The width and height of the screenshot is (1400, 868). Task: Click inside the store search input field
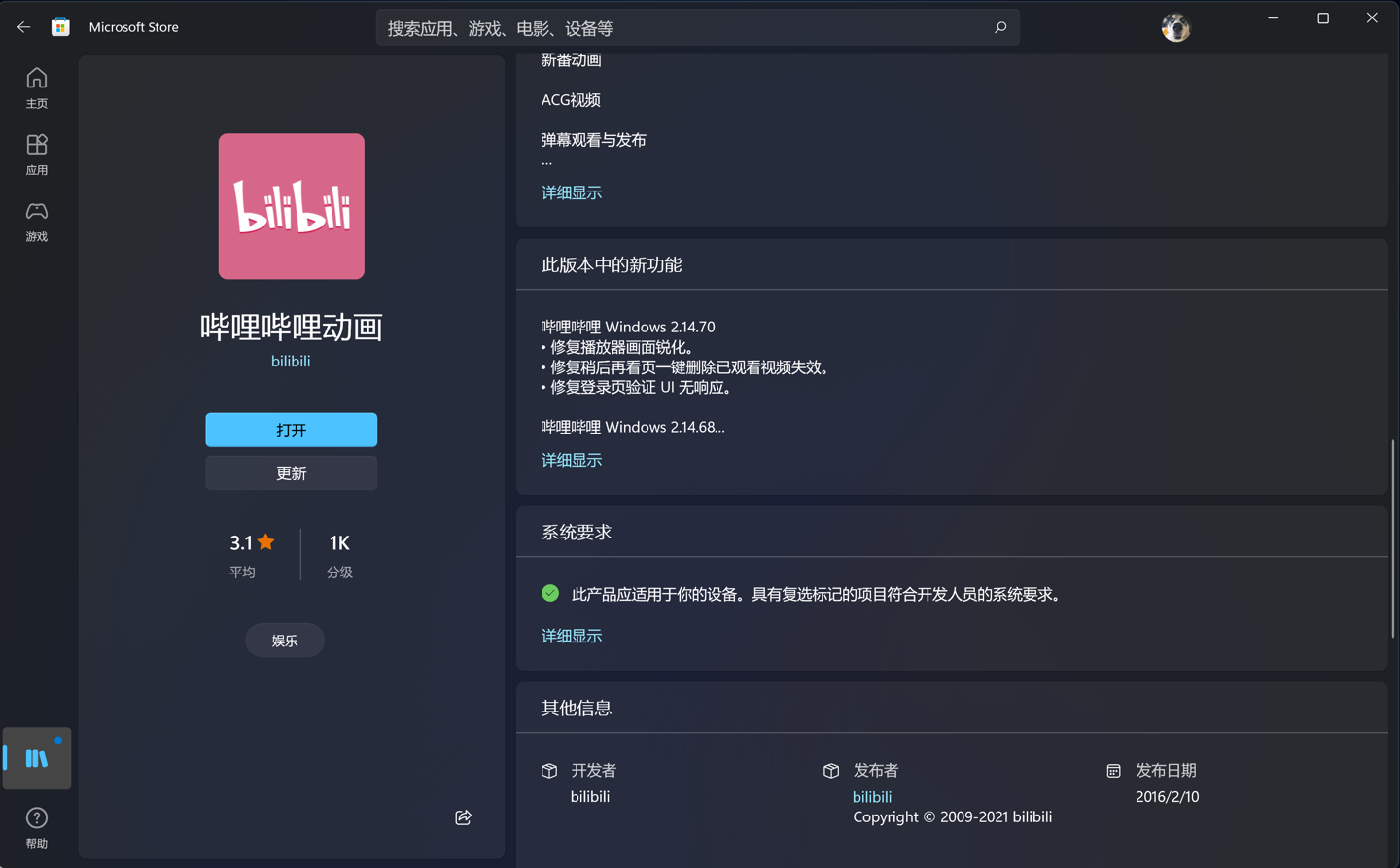pos(681,27)
